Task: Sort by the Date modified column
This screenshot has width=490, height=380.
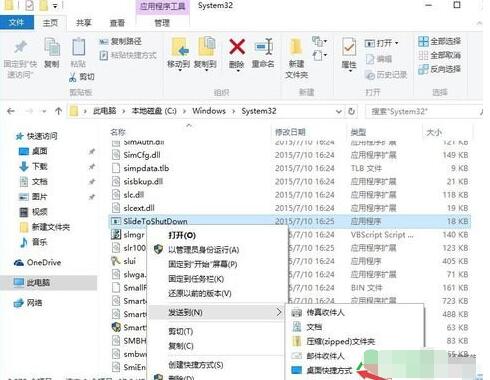Action: (290, 132)
